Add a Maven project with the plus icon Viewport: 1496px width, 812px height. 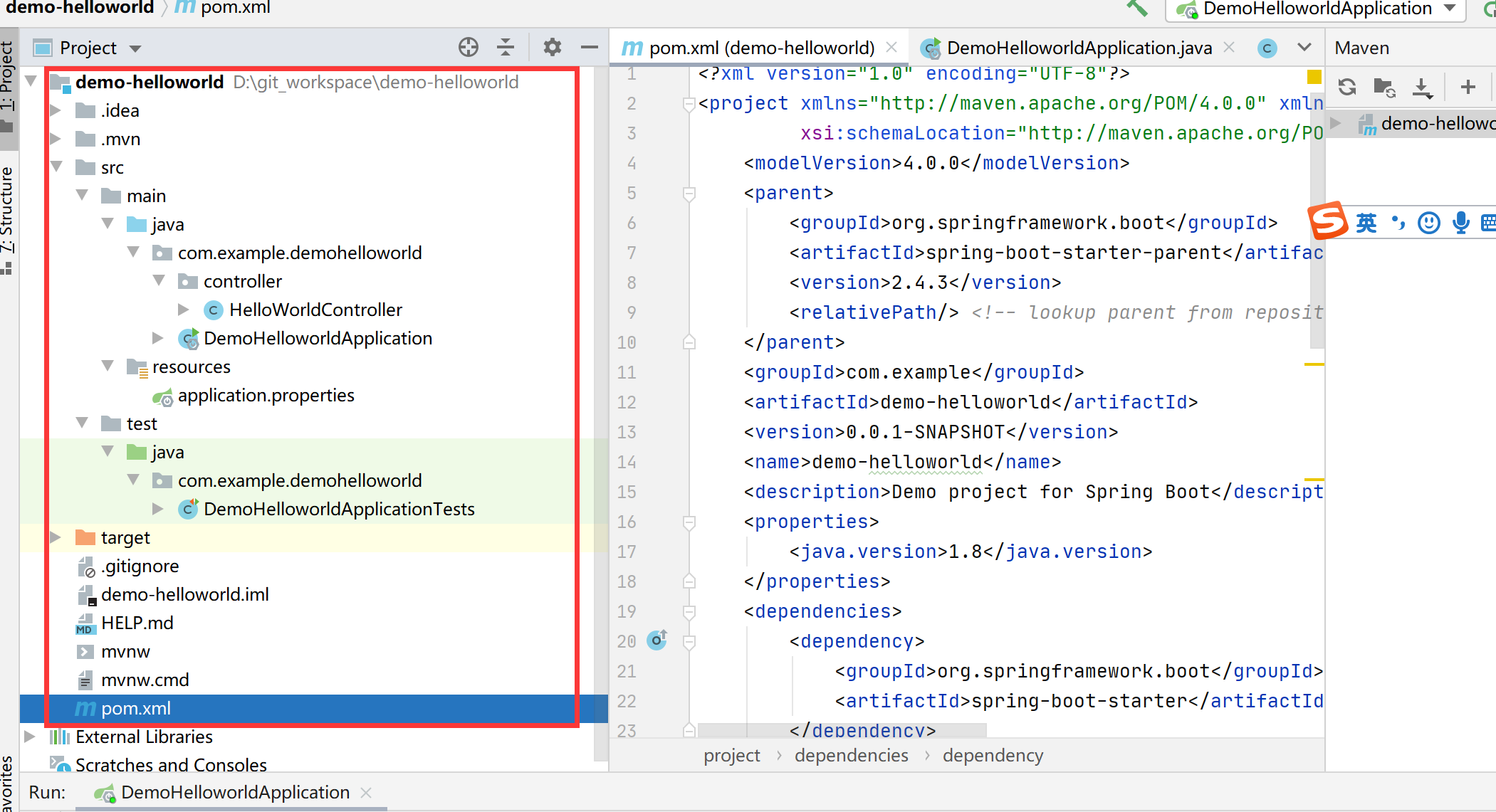pyautogui.click(x=1468, y=87)
